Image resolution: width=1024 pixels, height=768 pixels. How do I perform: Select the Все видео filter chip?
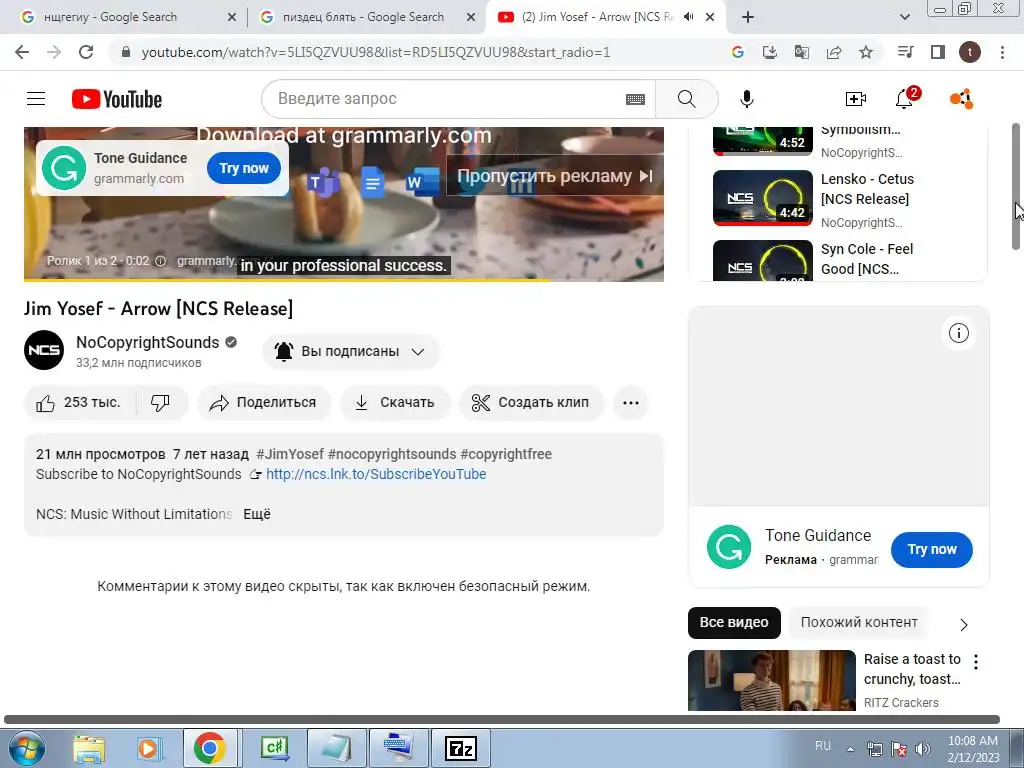point(734,622)
